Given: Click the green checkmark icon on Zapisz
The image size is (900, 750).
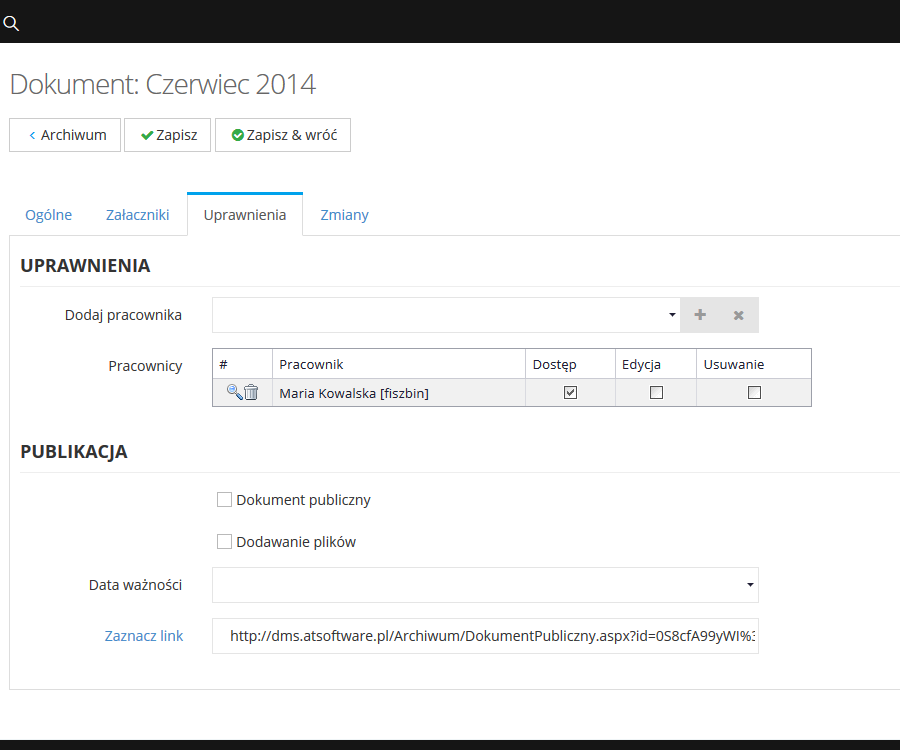Looking at the screenshot, I should [147, 135].
